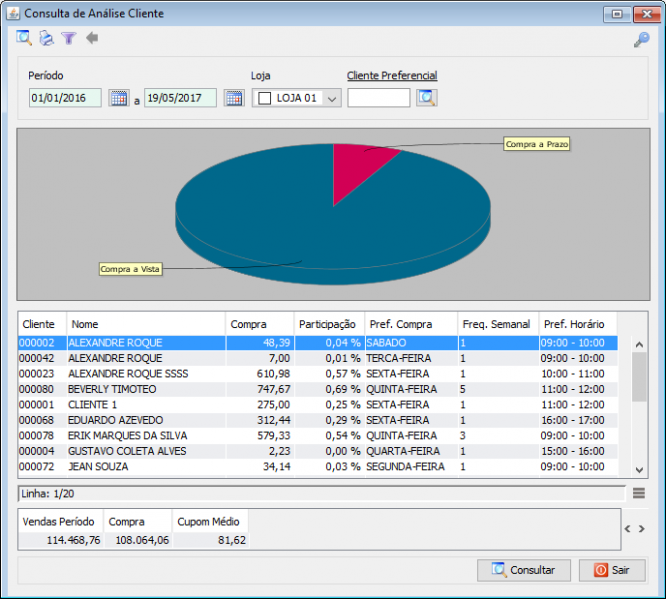Open the Cliente Preferencial link
Viewport: 666px width, 599px height.
392,76
